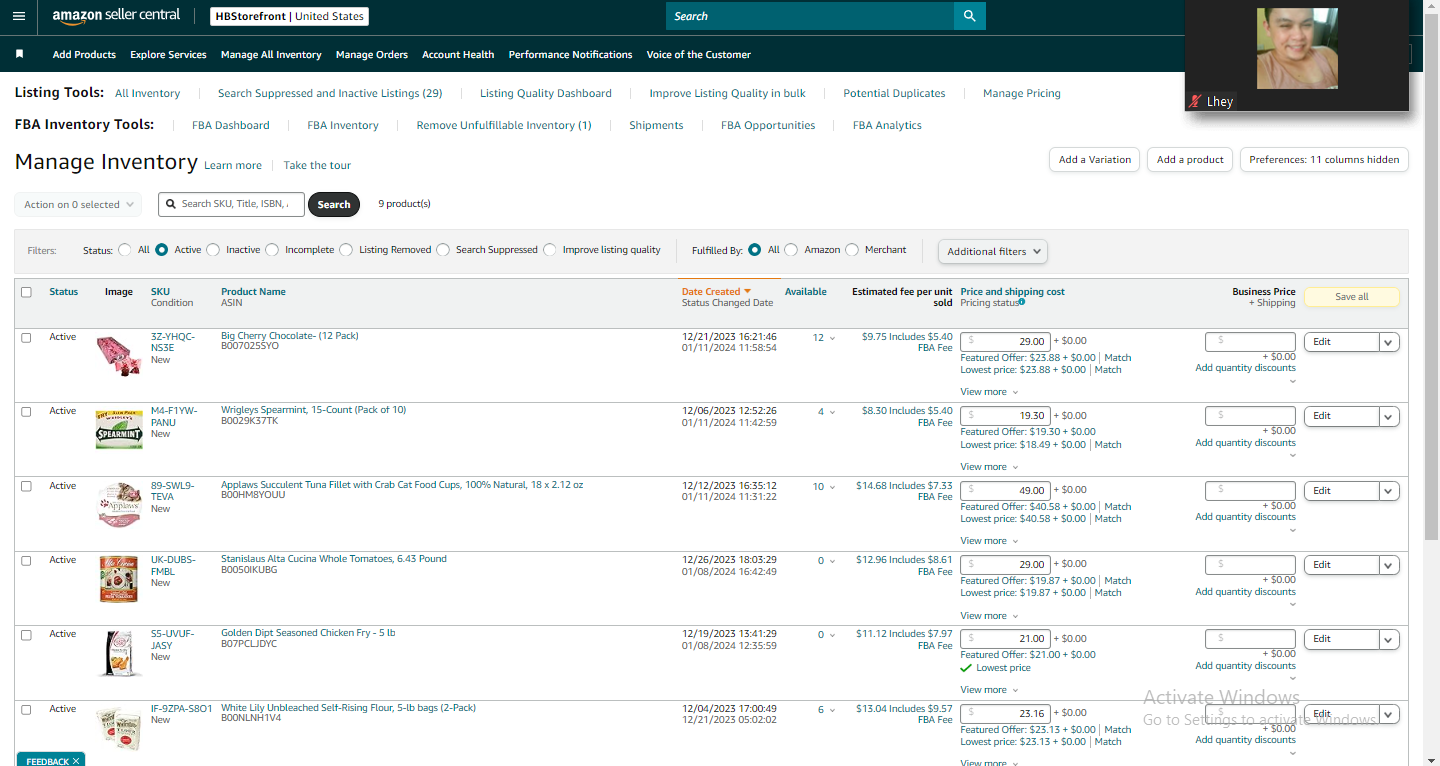
Task: Tick the select-all checkbox in table header
Action: 26,292
